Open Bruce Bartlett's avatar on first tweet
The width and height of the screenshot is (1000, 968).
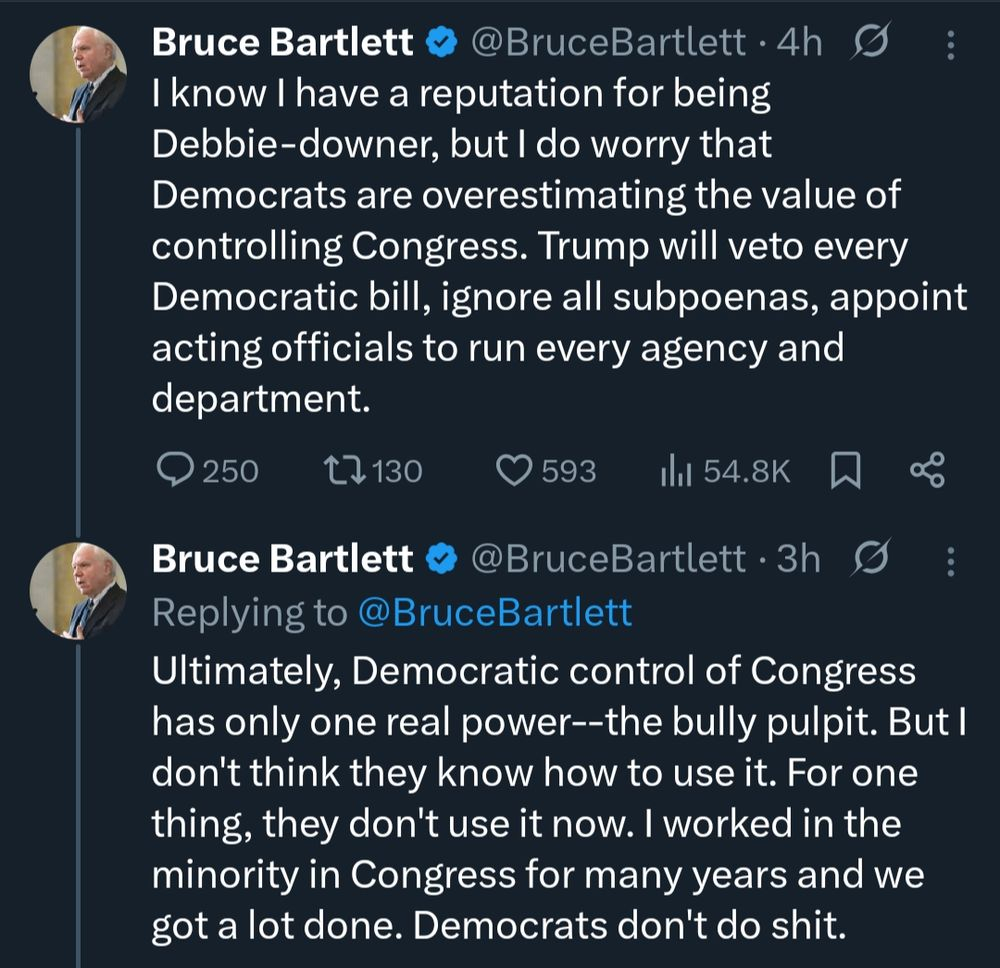pos(79,81)
